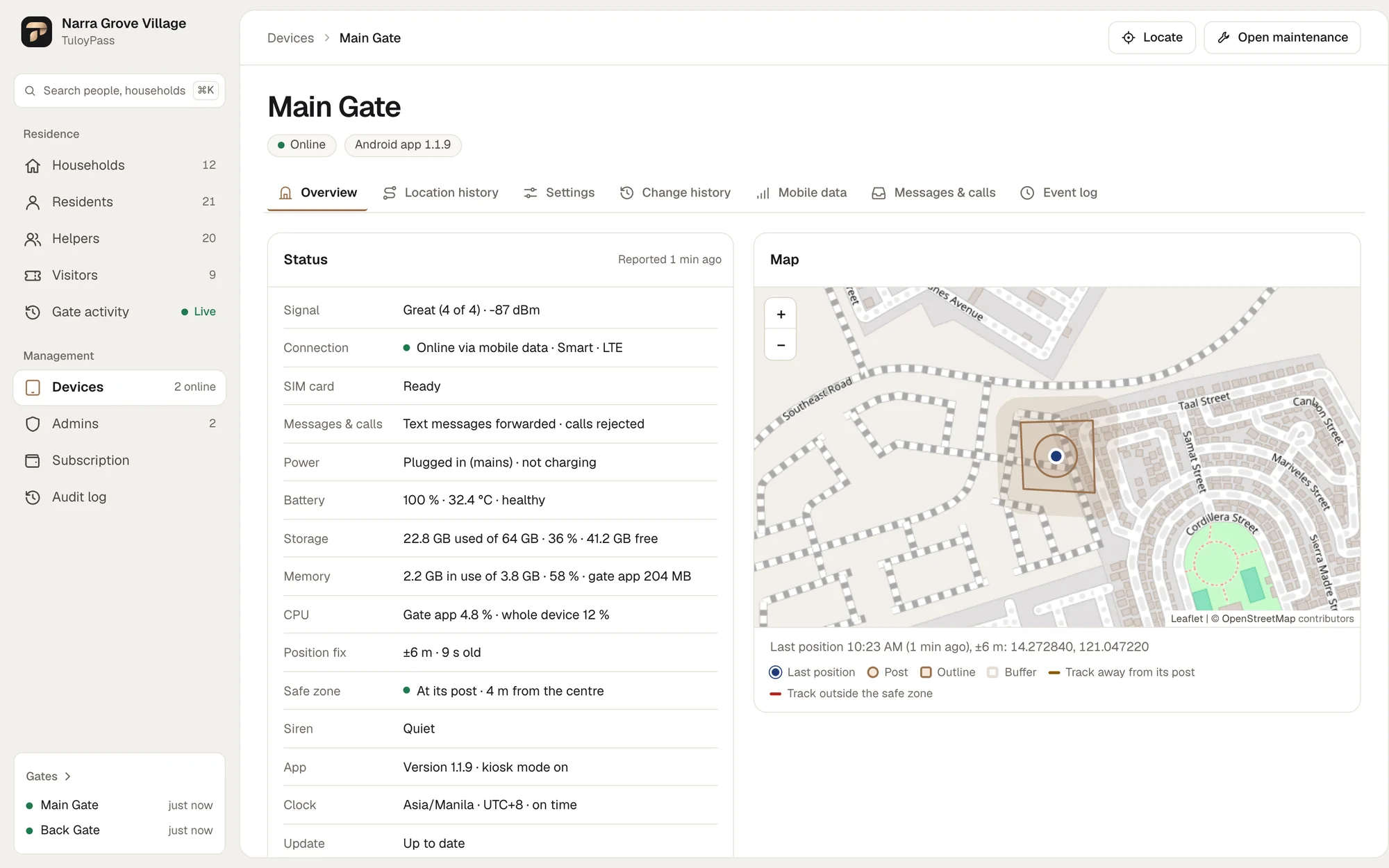Click the search magnifier icon
This screenshot has width=1389, height=868.
pyautogui.click(x=30, y=91)
